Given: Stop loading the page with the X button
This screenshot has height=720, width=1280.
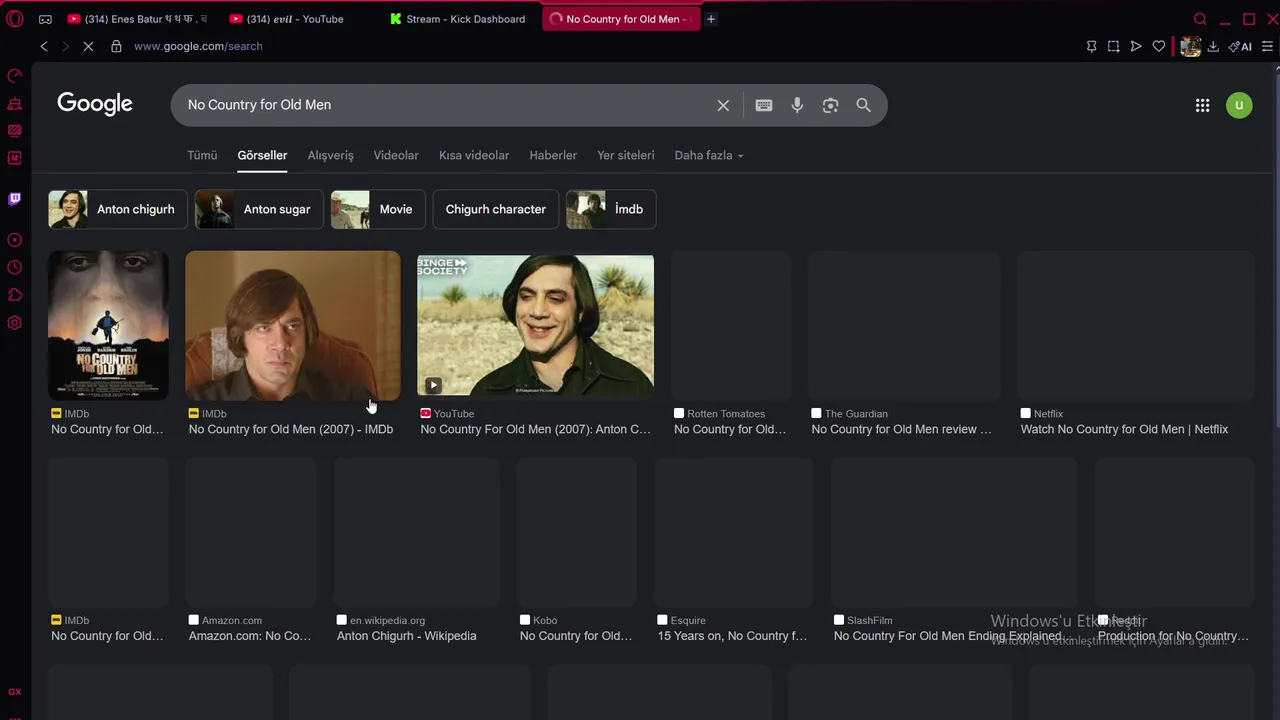Looking at the screenshot, I should [x=88, y=46].
